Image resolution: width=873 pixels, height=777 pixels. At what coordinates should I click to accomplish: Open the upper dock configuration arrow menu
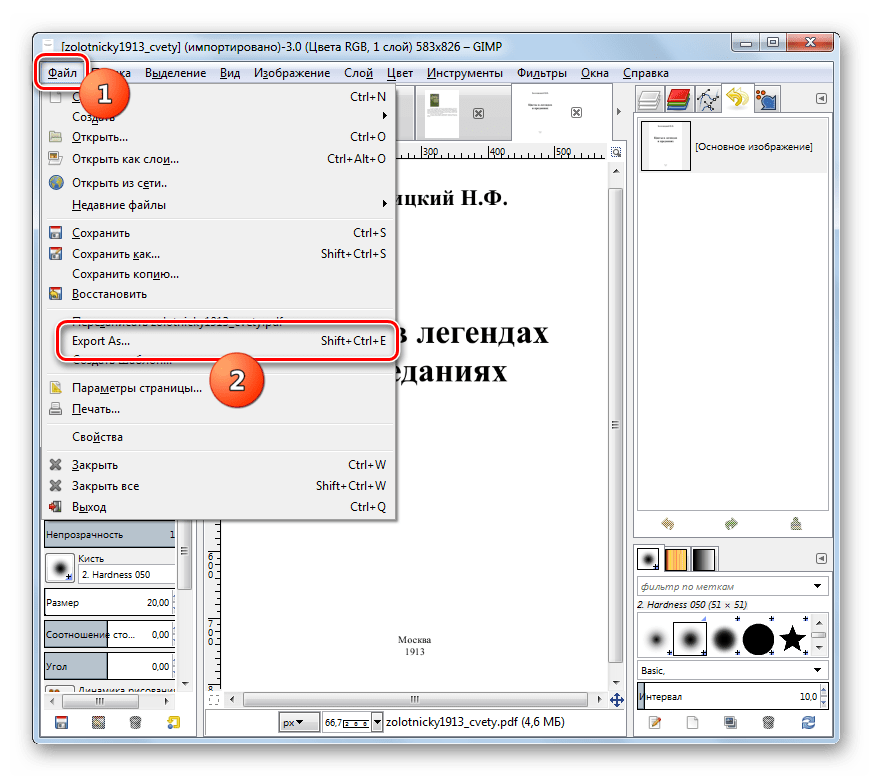[821, 99]
